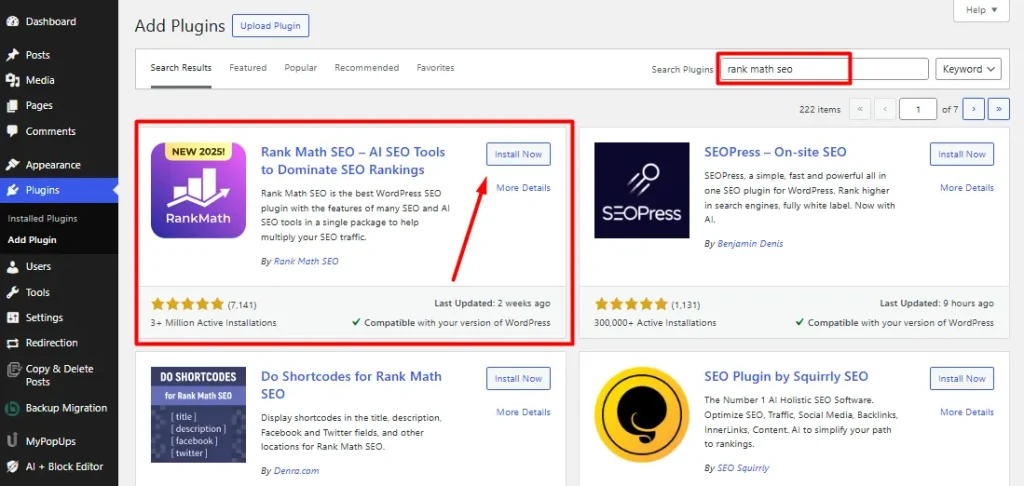The height and width of the screenshot is (486, 1024).
Task: Click the AI + Block Editor icon
Action: [12, 466]
